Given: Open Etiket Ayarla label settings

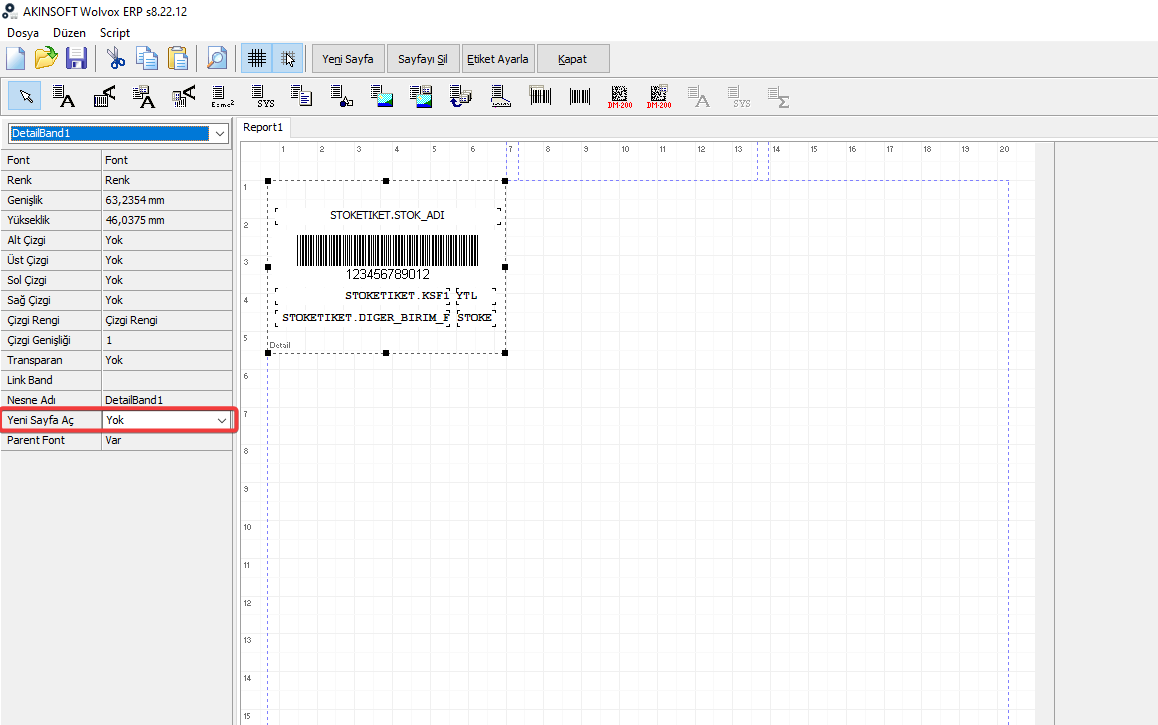Looking at the screenshot, I should 498,59.
